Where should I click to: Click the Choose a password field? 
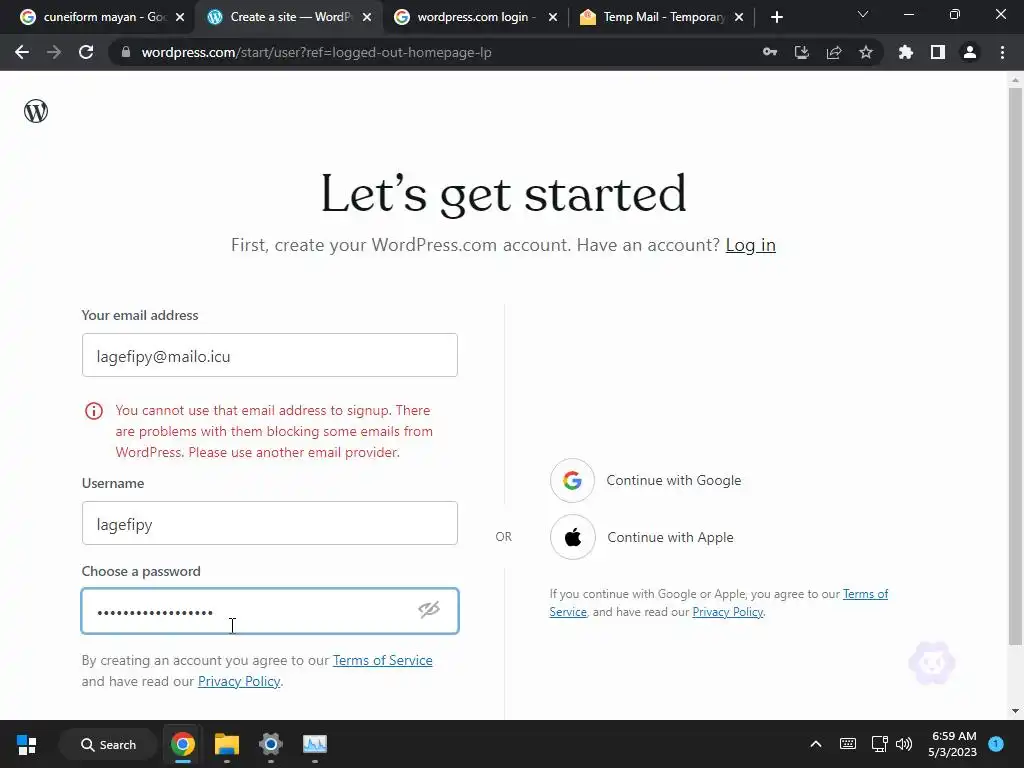270,611
